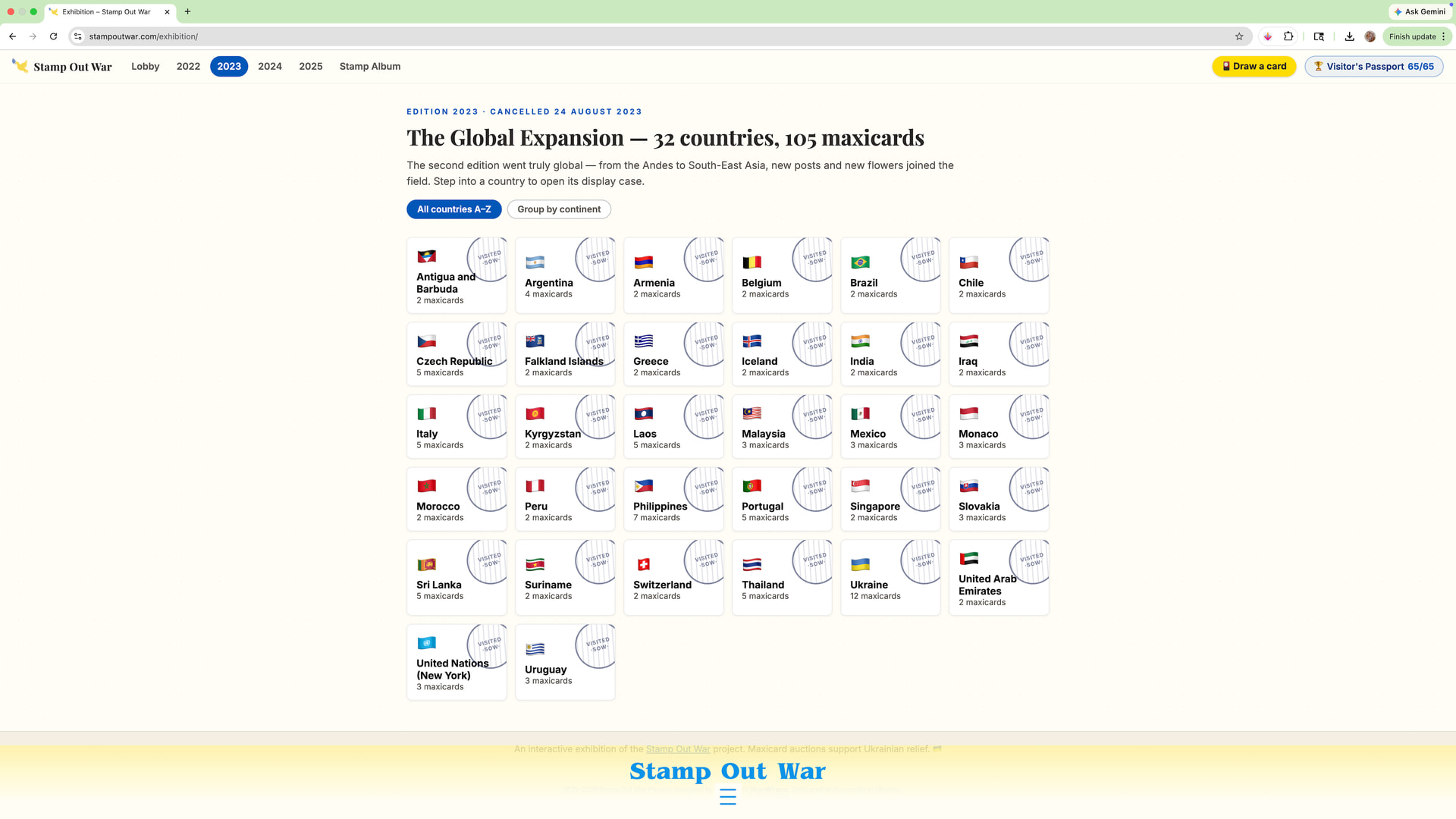The width and height of the screenshot is (1456, 819).
Task: Click the Draw a card button
Action: (1254, 67)
